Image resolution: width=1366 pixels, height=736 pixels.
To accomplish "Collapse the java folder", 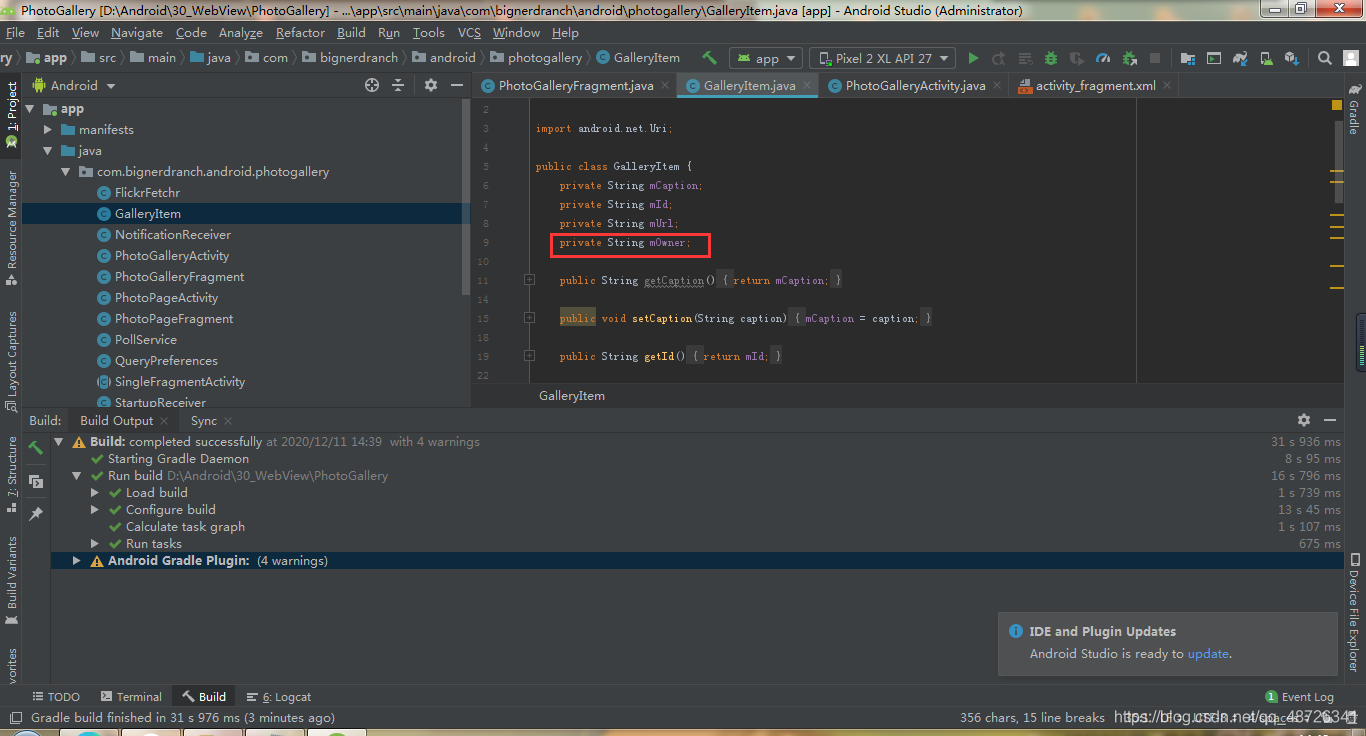I will point(48,151).
